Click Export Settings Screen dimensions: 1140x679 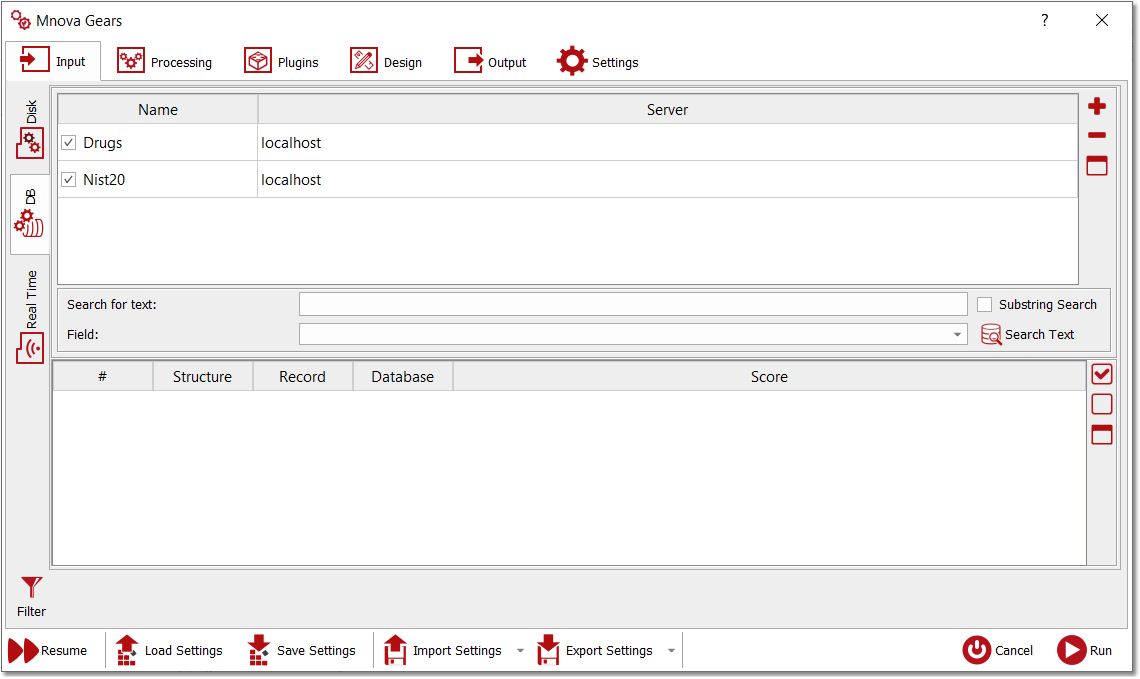click(595, 651)
